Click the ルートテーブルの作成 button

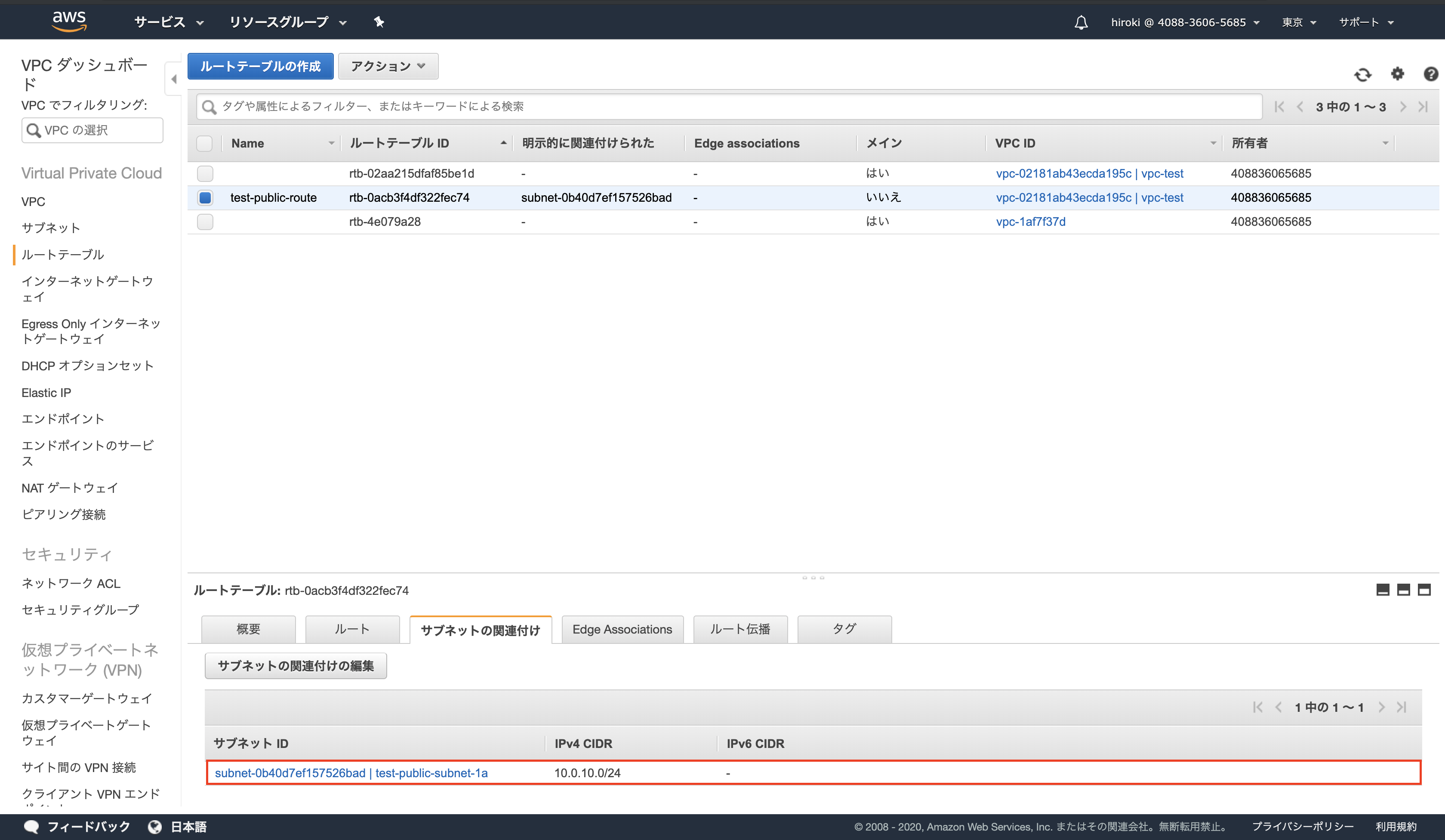260,66
